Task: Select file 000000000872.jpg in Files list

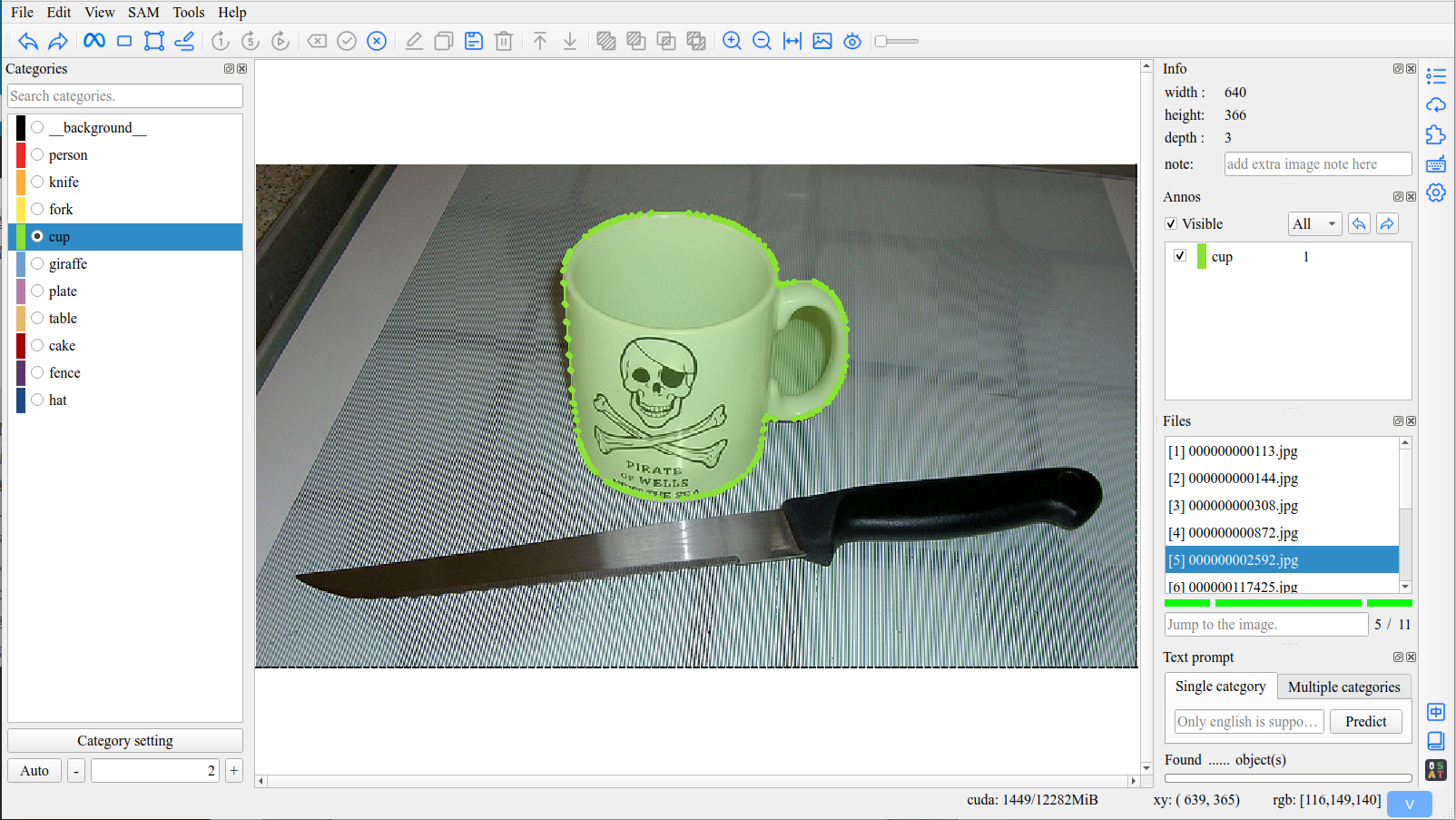Action: pyautogui.click(x=1282, y=532)
